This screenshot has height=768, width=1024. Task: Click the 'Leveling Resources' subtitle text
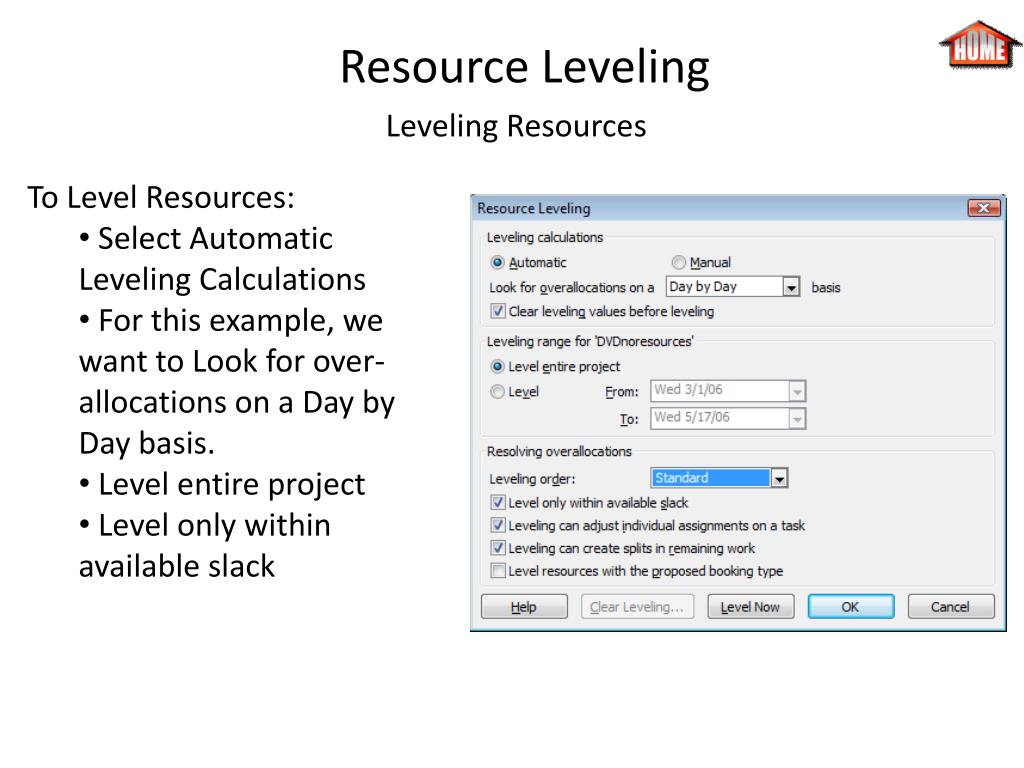click(x=516, y=126)
